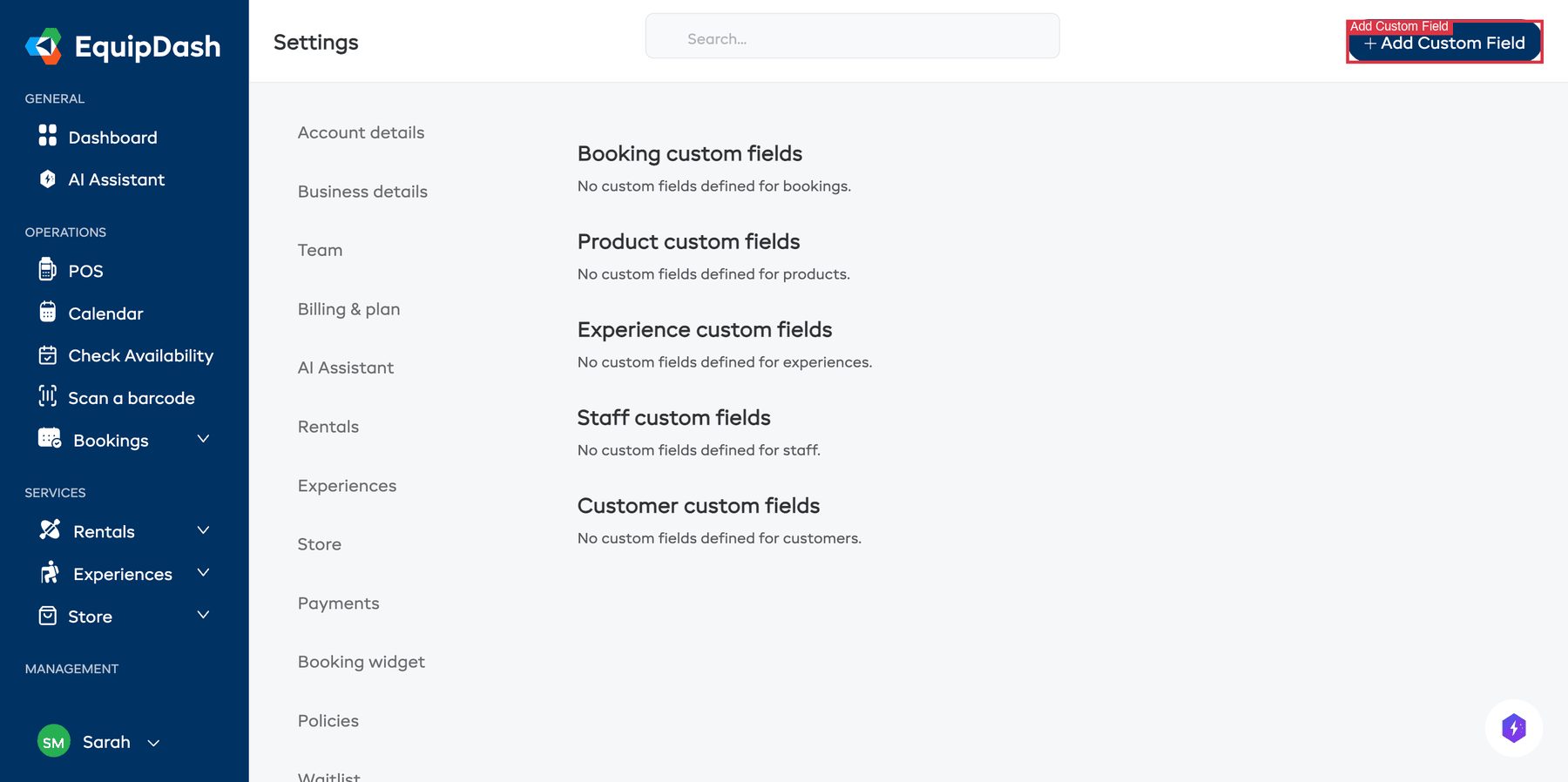
Task: Click the Store bag icon in sidebar
Action: [x=48, y=616]
